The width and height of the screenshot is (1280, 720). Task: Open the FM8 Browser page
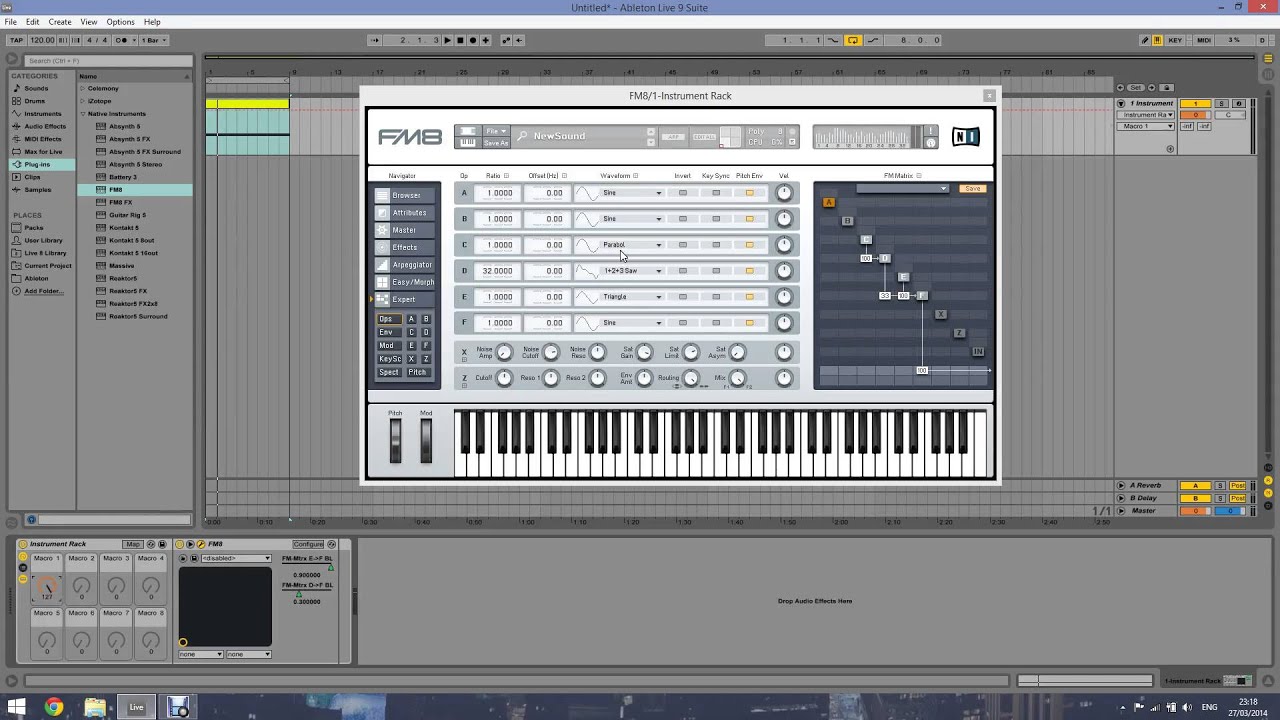point(404,195)
